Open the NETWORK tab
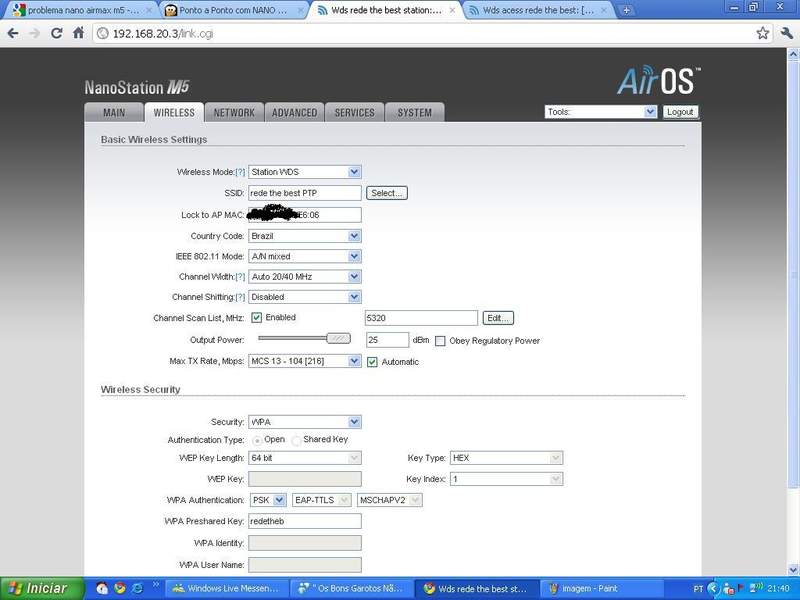The height and width of the screenshot is (600, 800). click(234, 113)
